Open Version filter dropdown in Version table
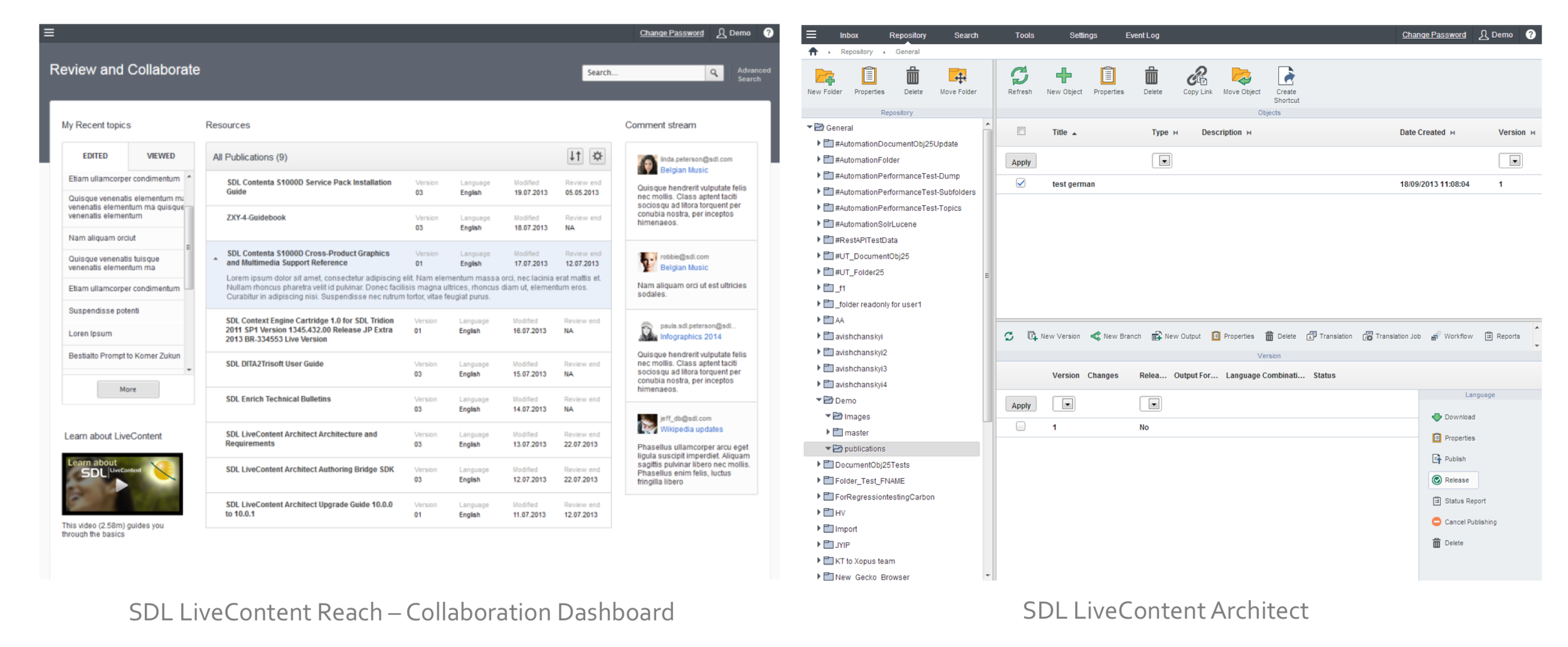Screen dimensions: 1568x647 [1064, 404]
